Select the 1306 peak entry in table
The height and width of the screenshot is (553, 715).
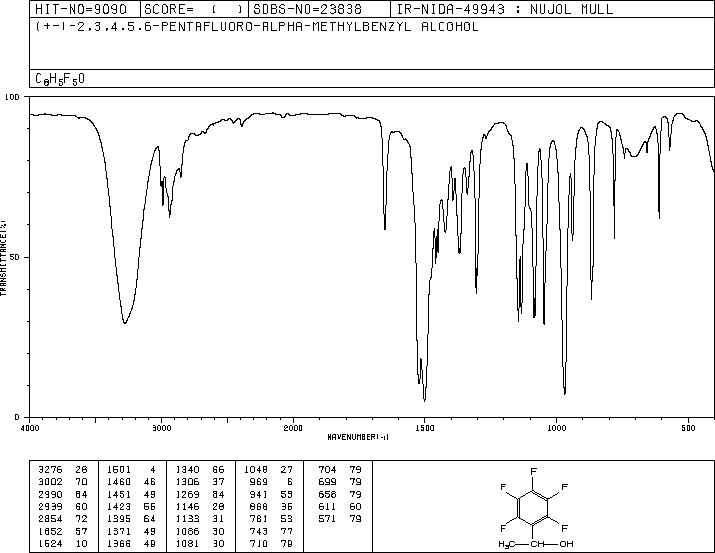pos(200,482)
